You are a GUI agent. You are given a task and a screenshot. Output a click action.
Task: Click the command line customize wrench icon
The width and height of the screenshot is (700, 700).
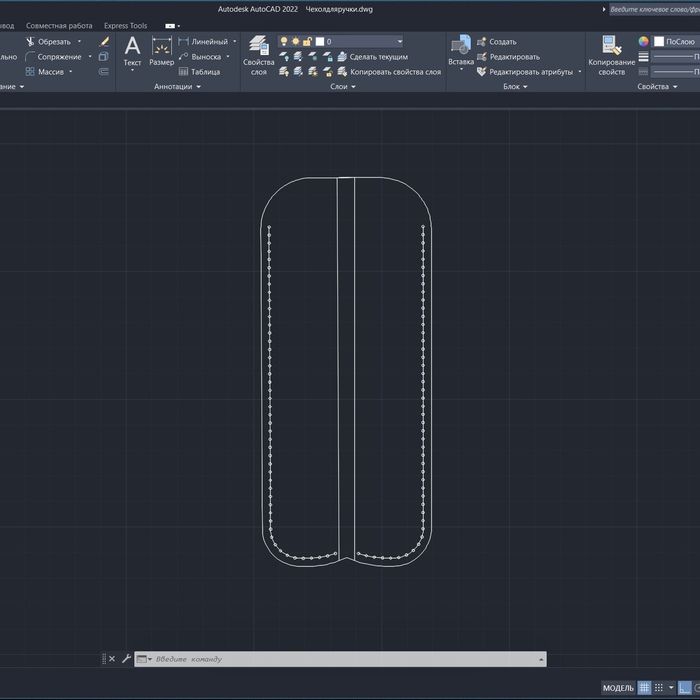pos(126,659)
